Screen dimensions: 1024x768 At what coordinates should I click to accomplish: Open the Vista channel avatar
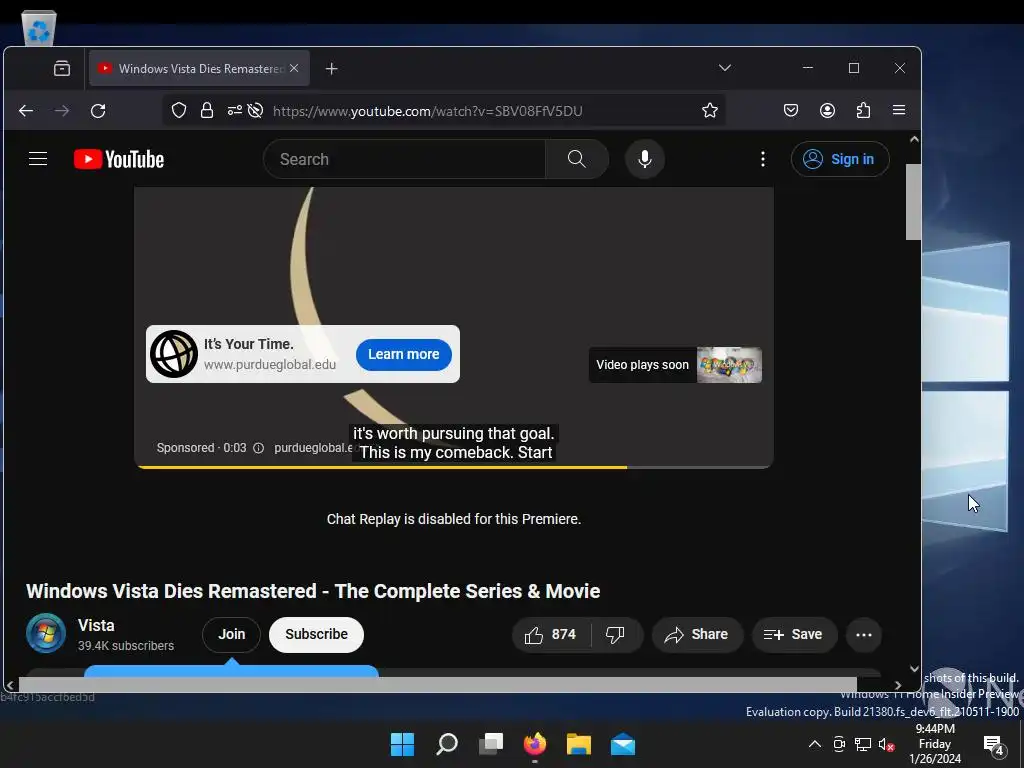[x=46, y=633]
